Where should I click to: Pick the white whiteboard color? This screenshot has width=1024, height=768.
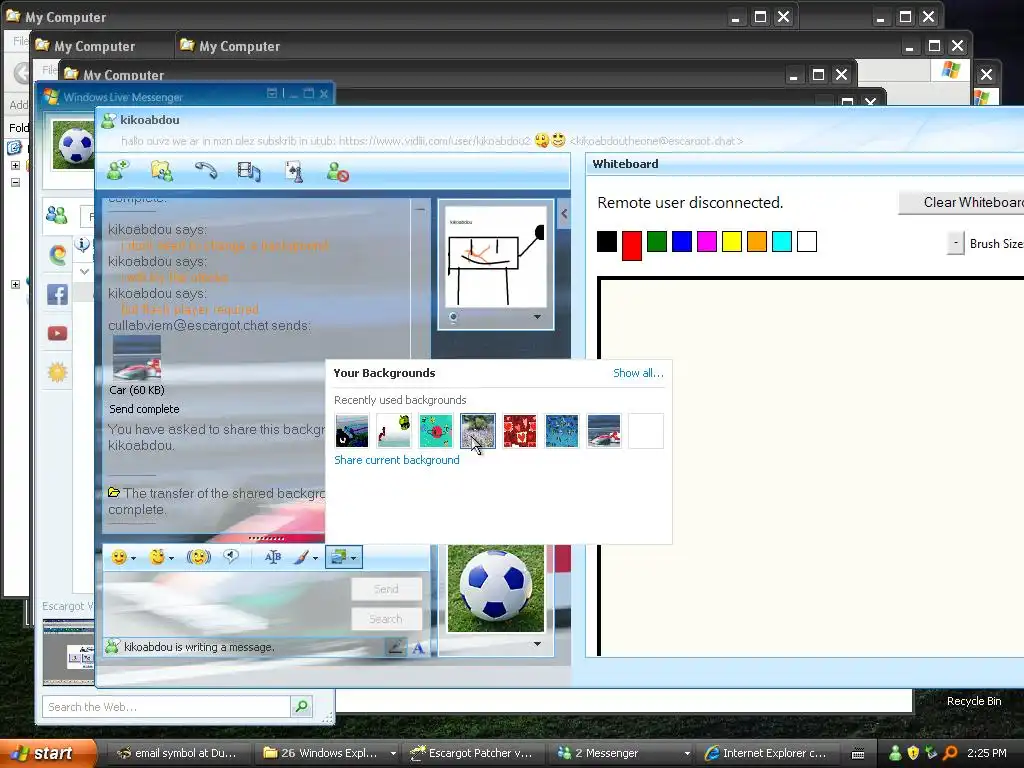point(807,242)
